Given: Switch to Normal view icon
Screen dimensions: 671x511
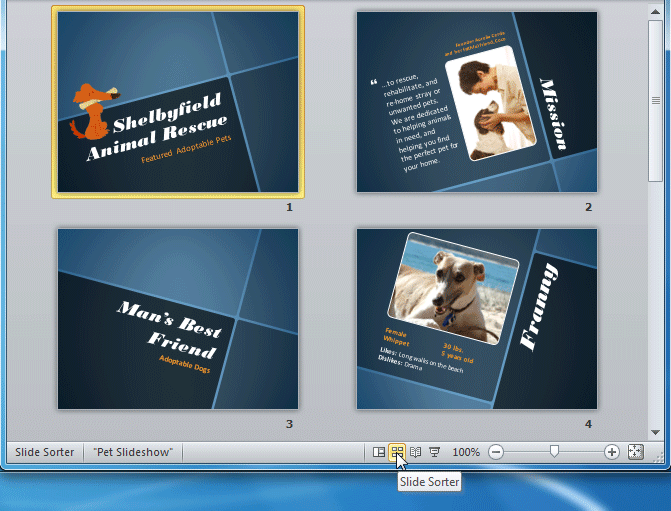Looking at the screenshot, I should tap(378, 452).
